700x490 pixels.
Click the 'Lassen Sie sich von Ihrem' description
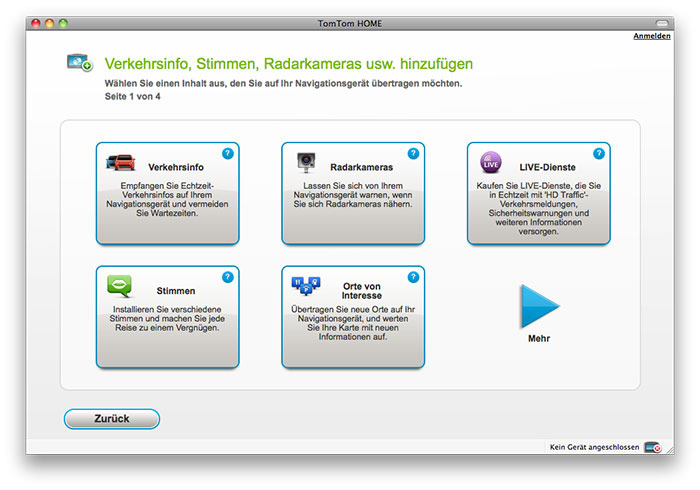pos(353,195)
